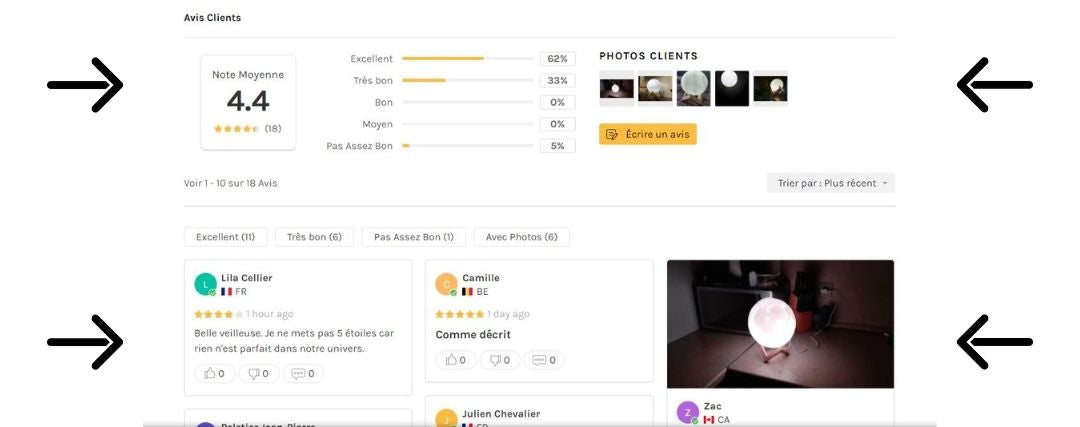Click Camille's orange C avatar
This screenshot has height=427, width=1080.
[x=446, y=284]
